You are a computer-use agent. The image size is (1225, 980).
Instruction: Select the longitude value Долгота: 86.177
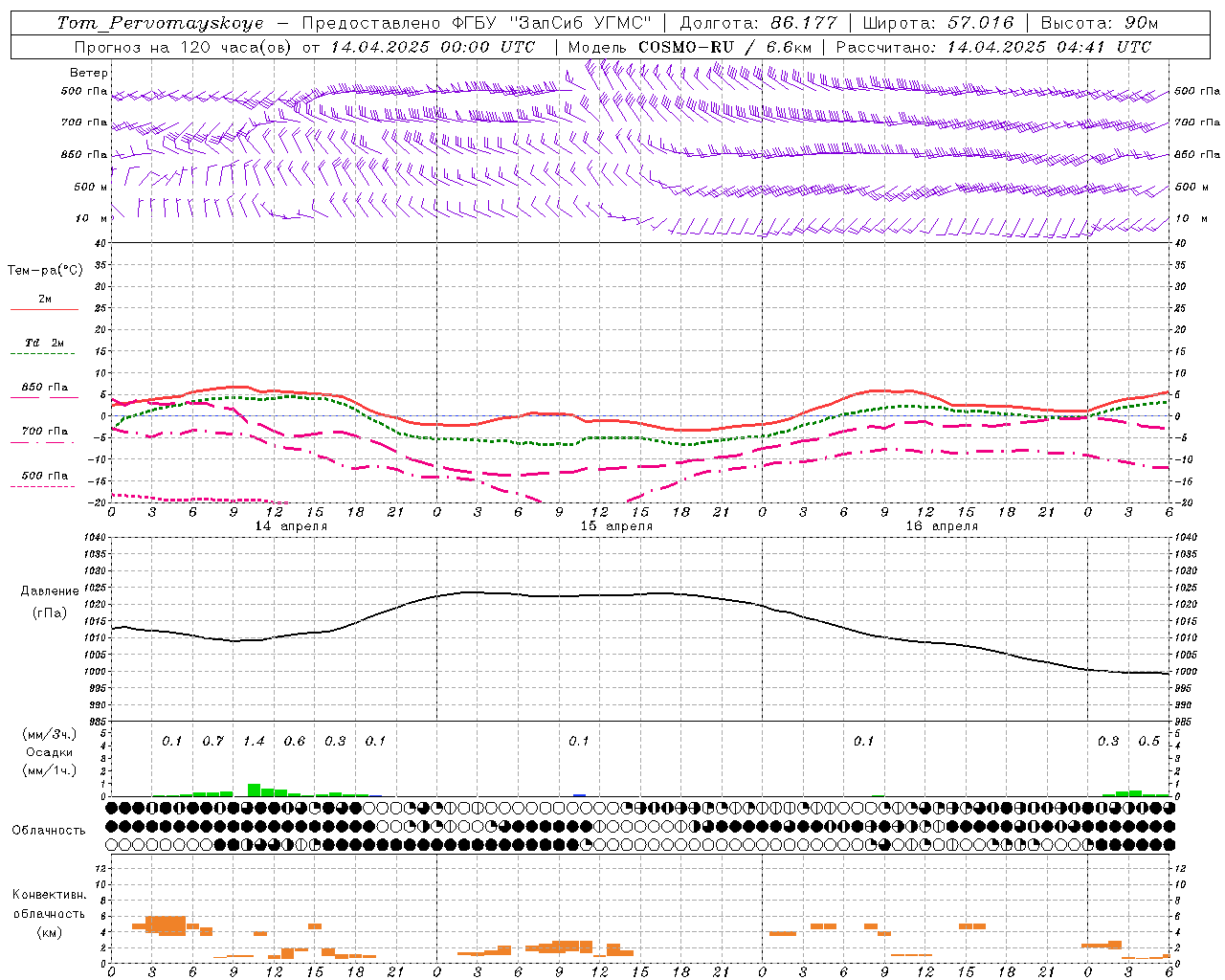tap(758, 23)
